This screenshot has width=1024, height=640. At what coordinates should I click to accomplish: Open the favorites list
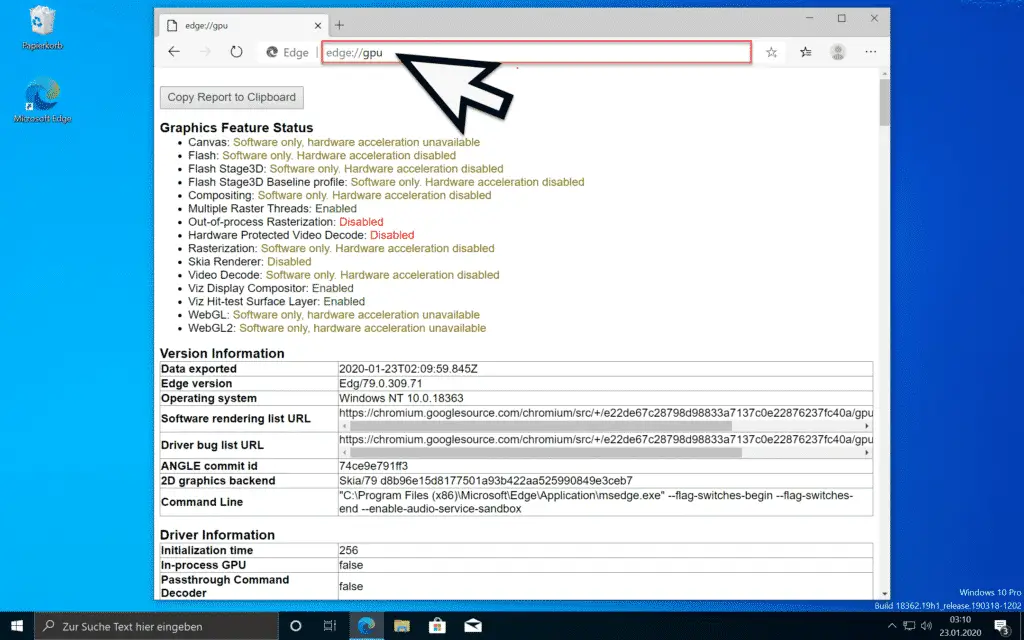tap(805, 52)
